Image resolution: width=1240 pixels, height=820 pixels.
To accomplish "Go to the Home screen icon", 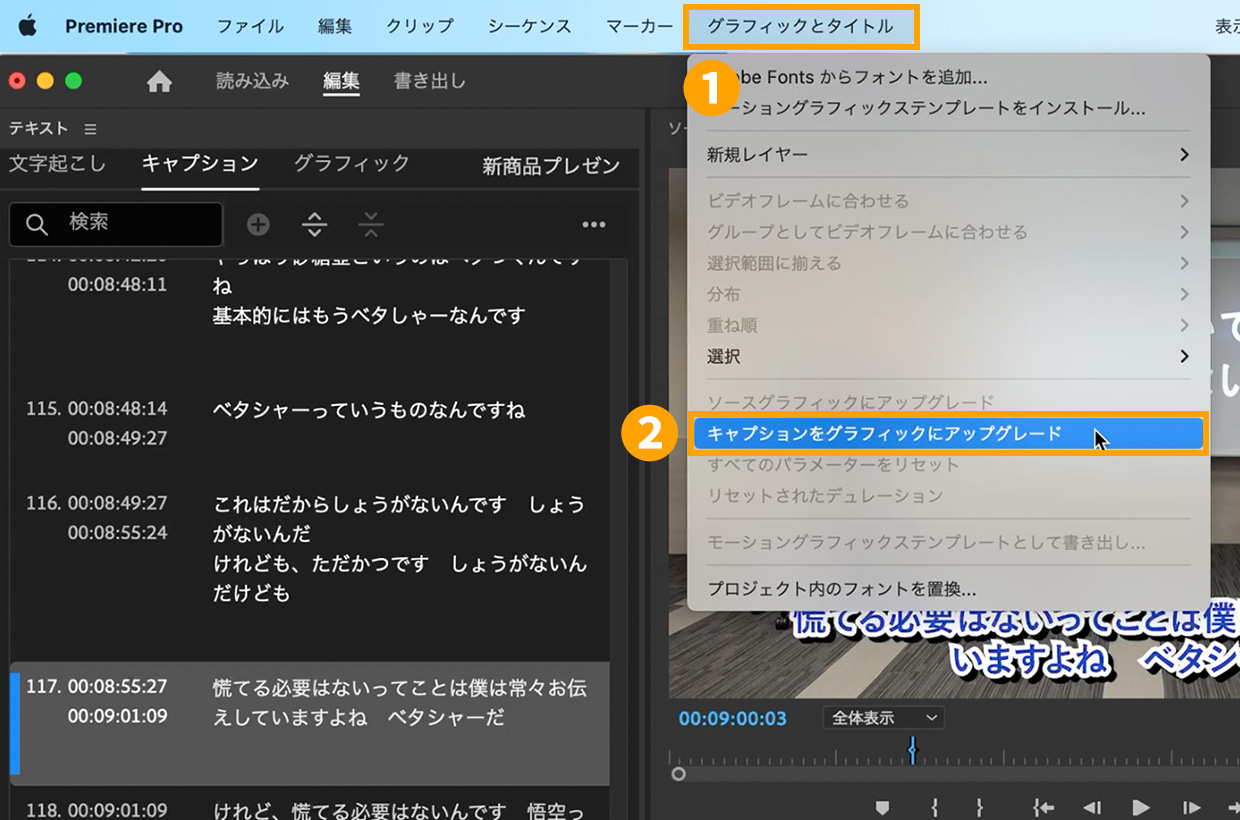I will tap(159, 82).
